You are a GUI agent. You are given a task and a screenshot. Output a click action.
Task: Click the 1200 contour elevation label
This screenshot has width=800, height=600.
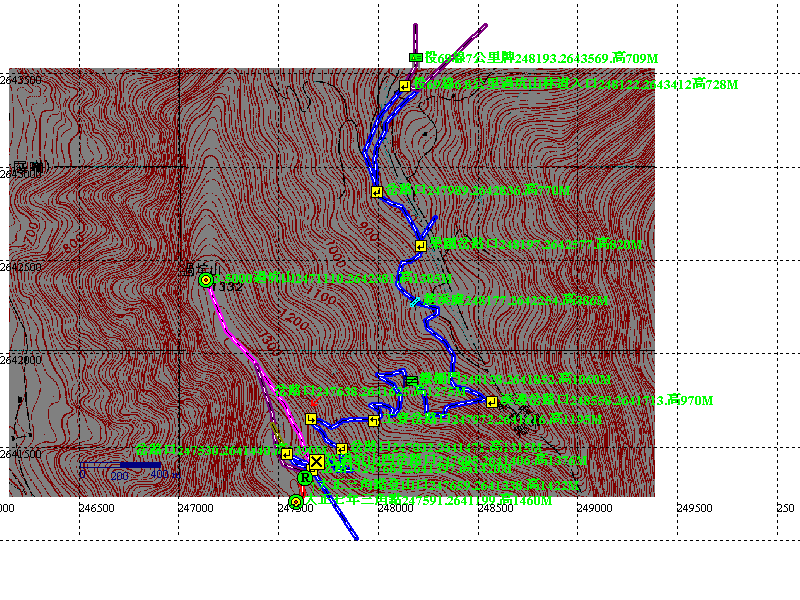tap(294, 321)
